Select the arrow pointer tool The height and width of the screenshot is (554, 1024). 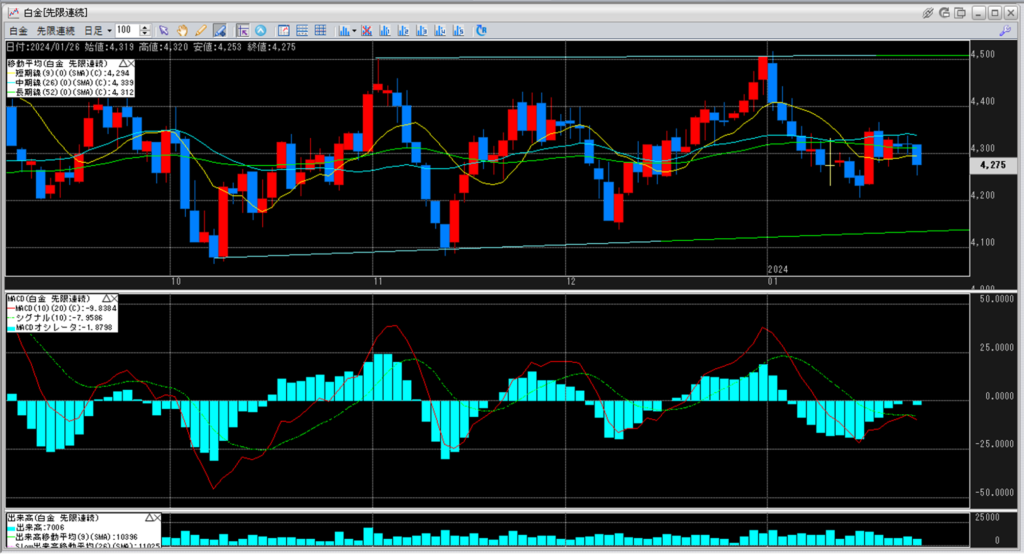pos(163,31)
